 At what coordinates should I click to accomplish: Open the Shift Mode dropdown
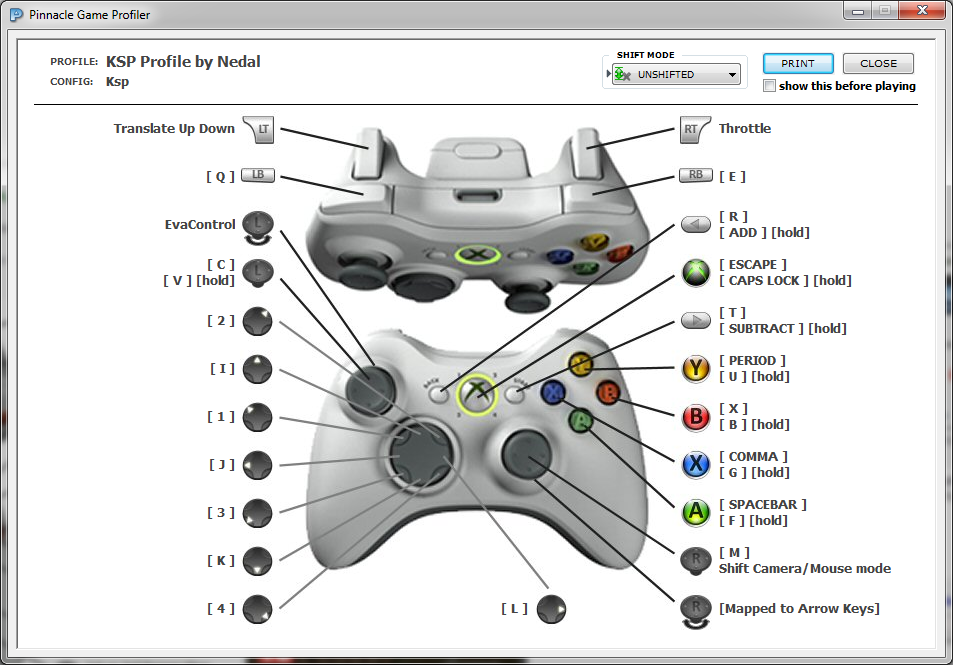click(x=676, y=74)
